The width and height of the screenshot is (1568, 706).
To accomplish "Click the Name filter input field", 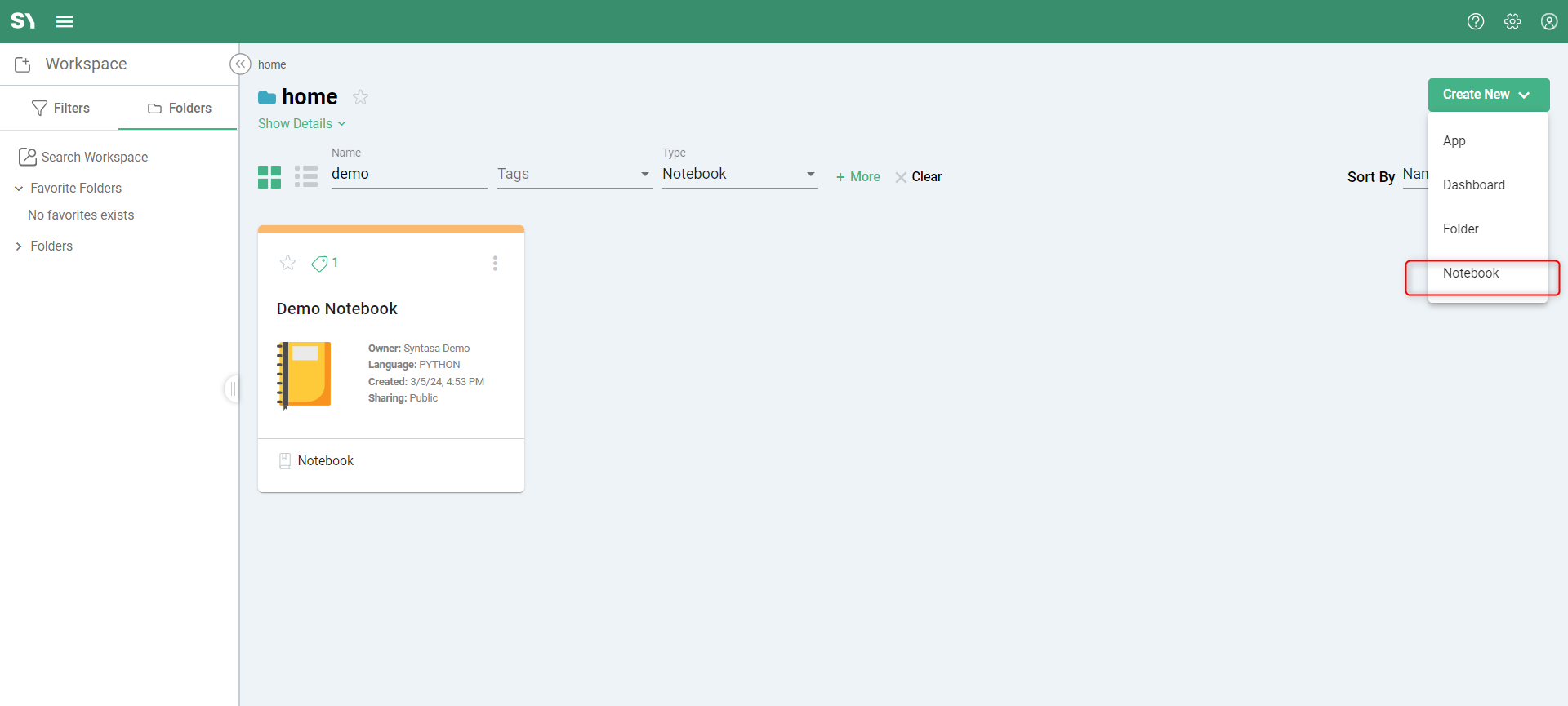I will pyautogui.click(x=408, y=175).
